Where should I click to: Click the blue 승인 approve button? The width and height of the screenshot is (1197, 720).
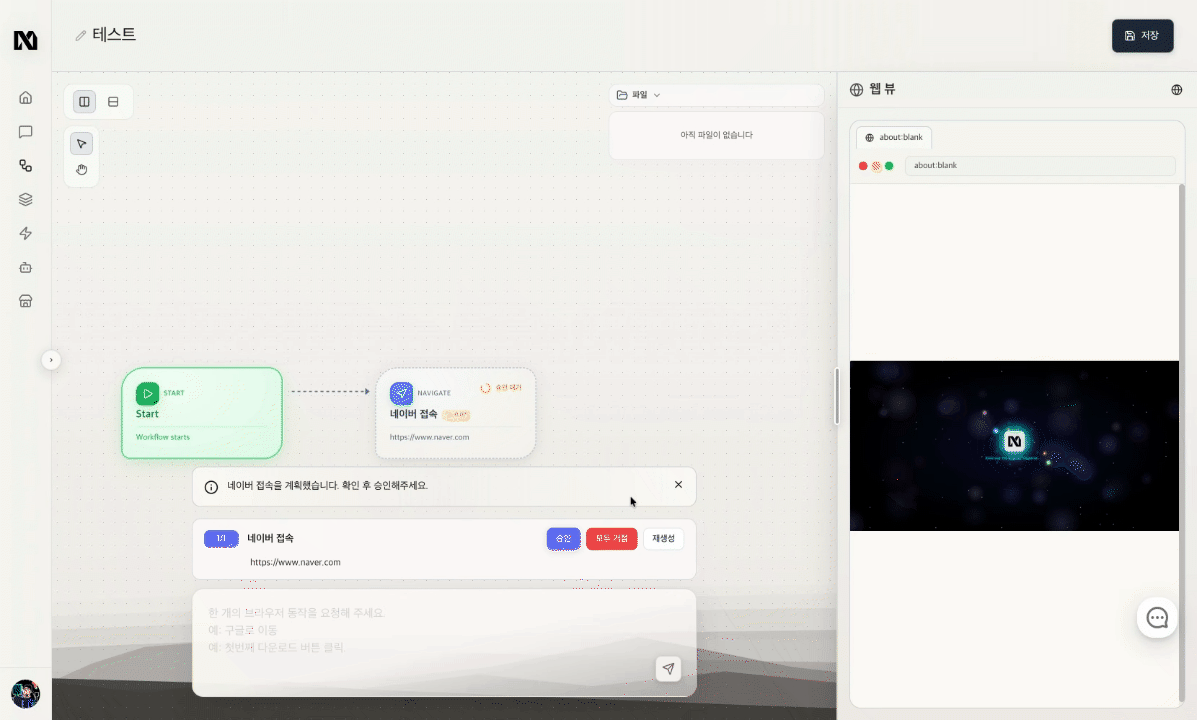coord(563,539)
